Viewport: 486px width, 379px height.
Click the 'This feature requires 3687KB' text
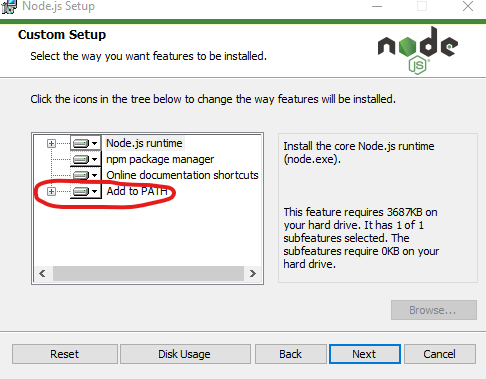pyautogui.click(x=361, y=238)
